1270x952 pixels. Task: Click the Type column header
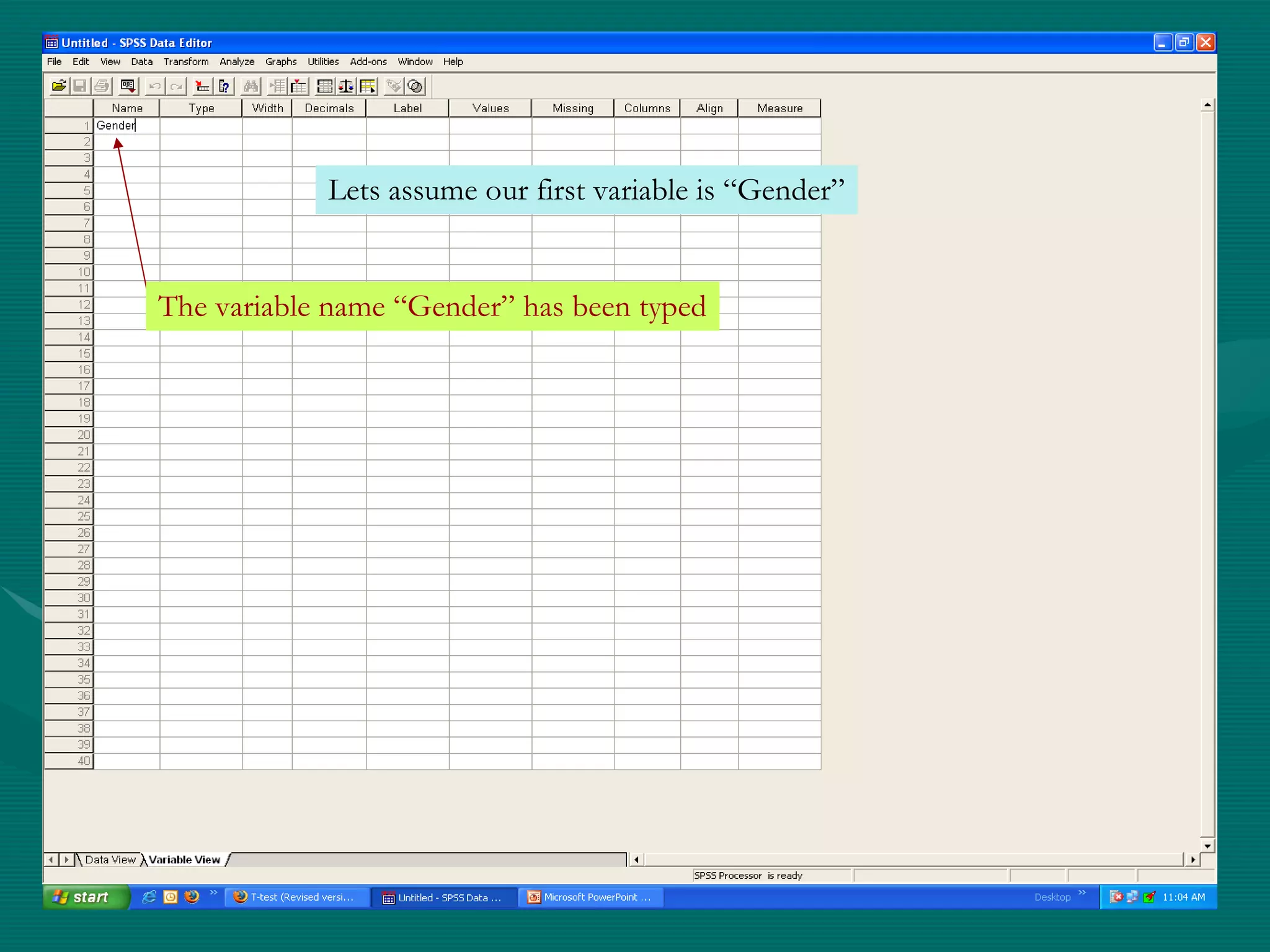pyautogui.click(x=201, y=108)
